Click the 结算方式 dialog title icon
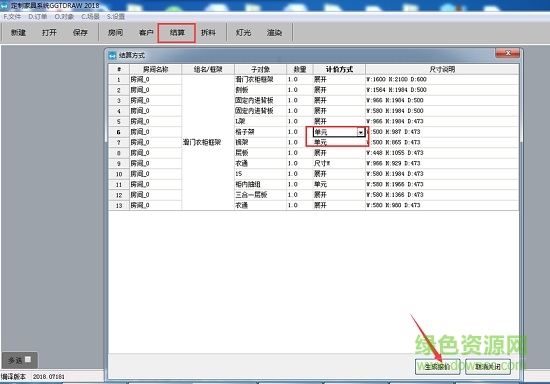The width and height of the screenshot is (550, 384). coord(112,55)
